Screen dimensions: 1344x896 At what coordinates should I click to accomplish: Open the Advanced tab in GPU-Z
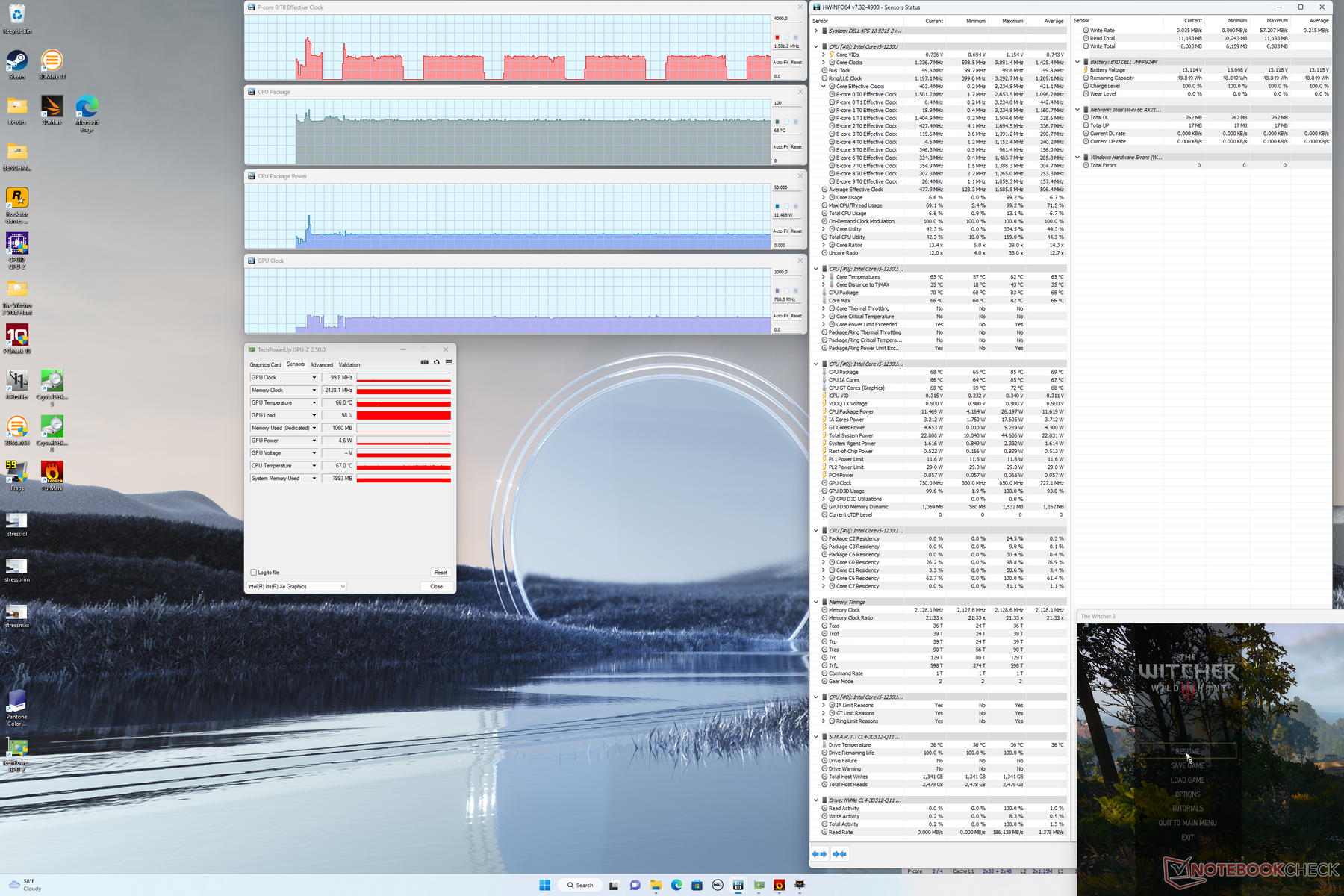322,365
